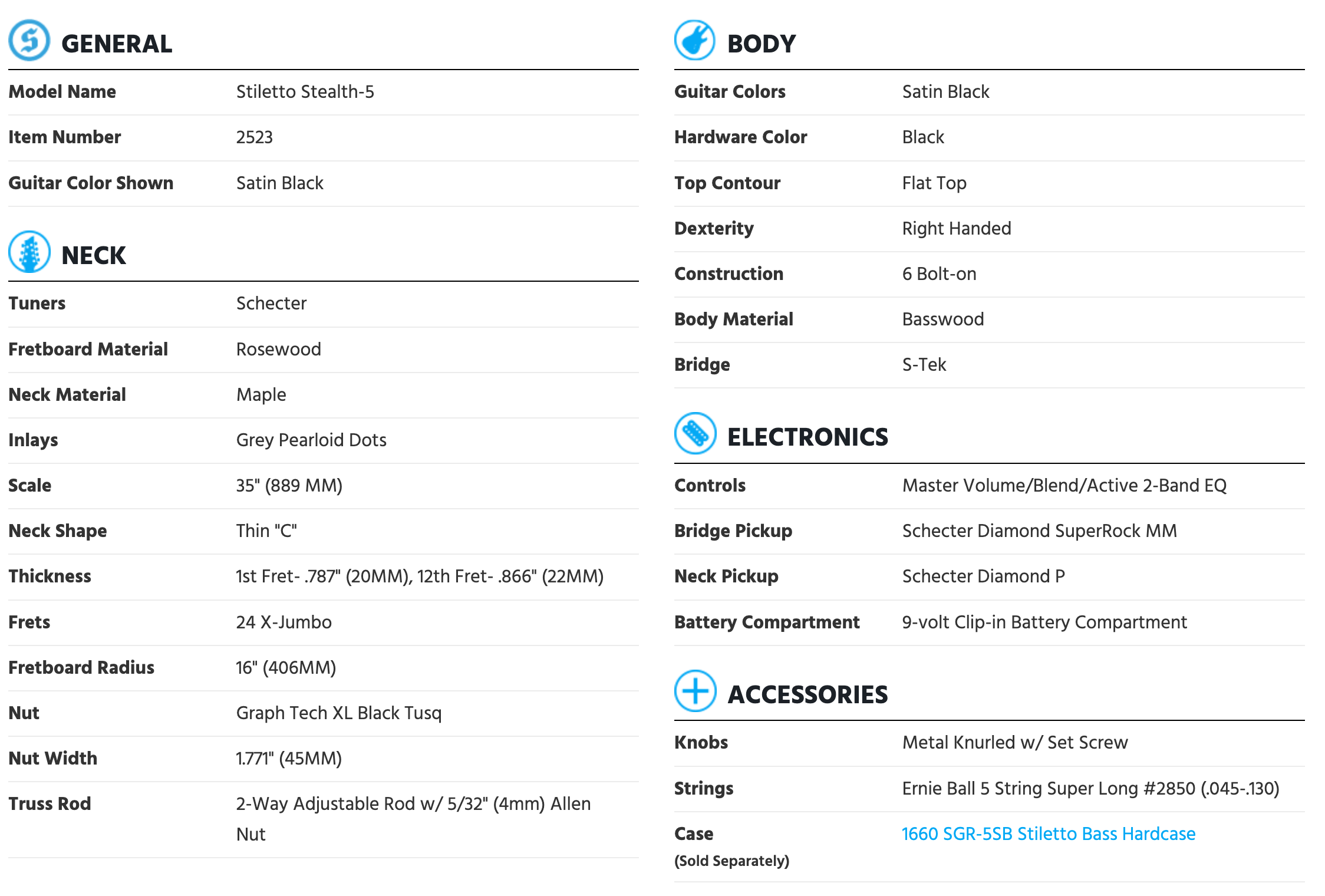Click the Schecter Diamond SuperRock MM text
Image resolution: width=1325 pixels, height=896 pixels.
(1039, 531)
